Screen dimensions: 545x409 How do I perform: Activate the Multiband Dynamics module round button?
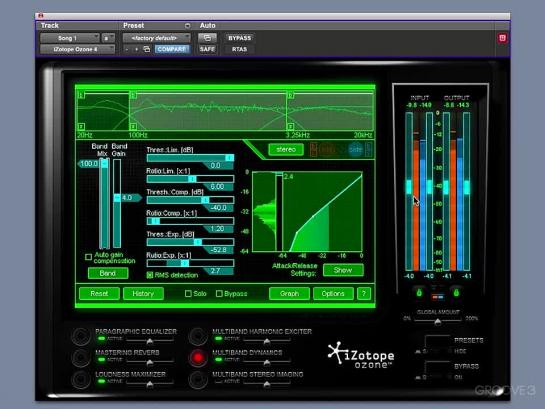(198, 358)
